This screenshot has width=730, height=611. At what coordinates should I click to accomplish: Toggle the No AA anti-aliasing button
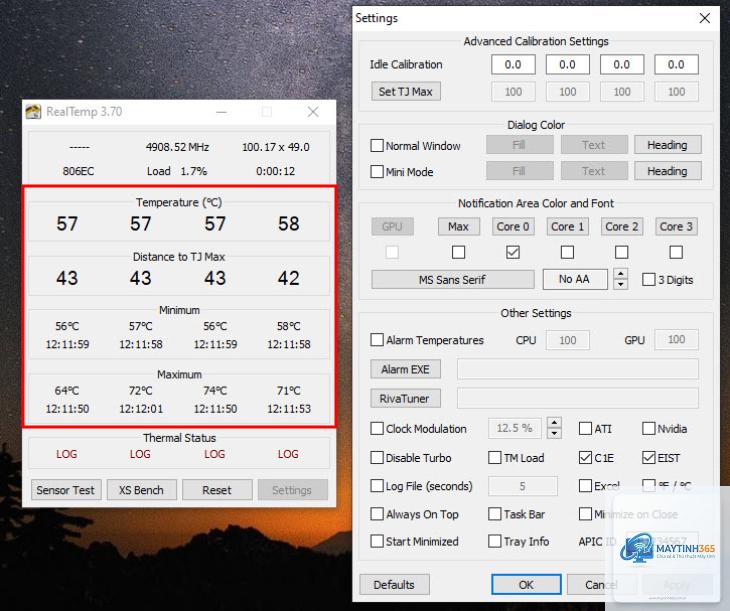[x=575, y=279]
